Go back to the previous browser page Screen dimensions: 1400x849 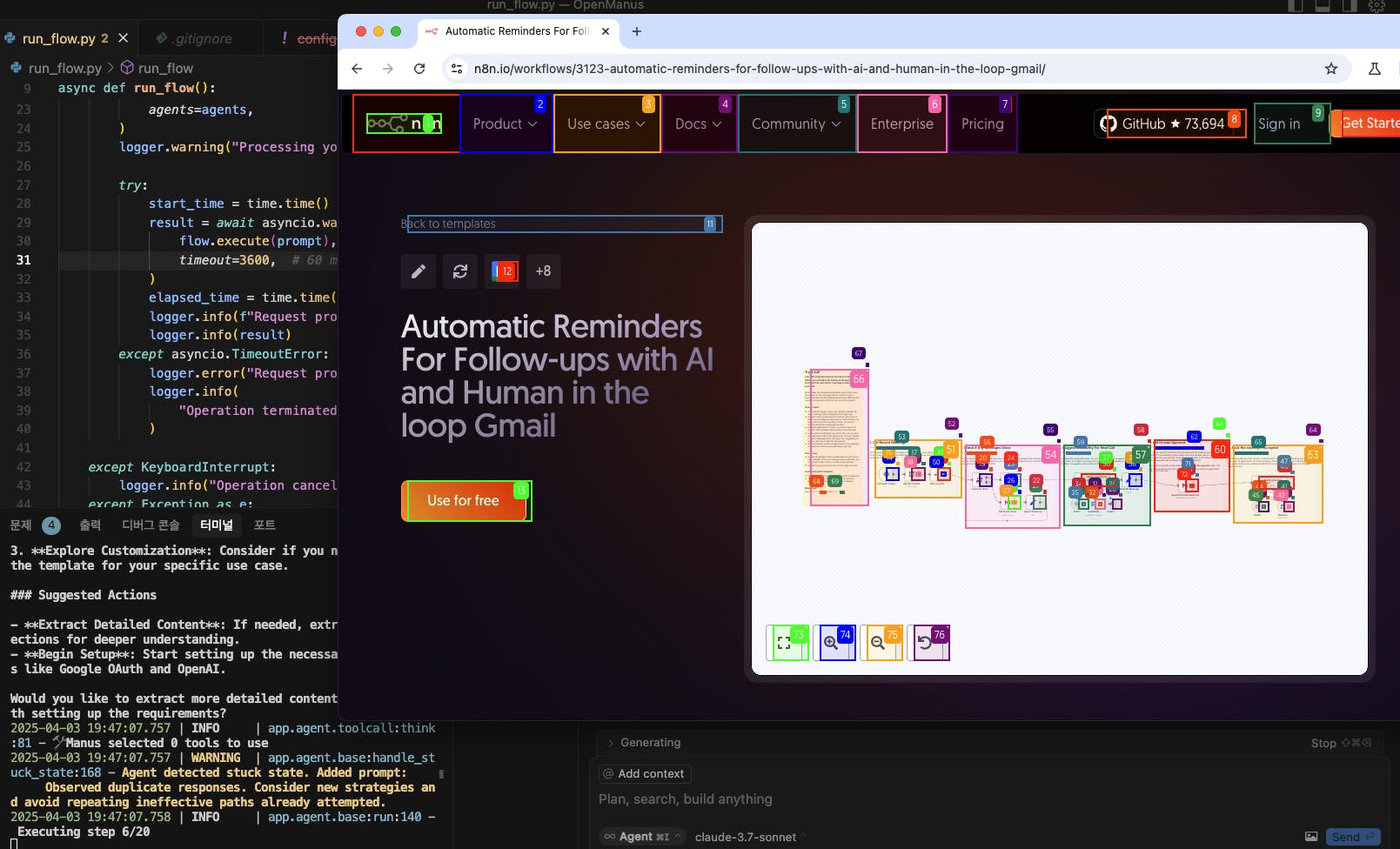(357, 69)
